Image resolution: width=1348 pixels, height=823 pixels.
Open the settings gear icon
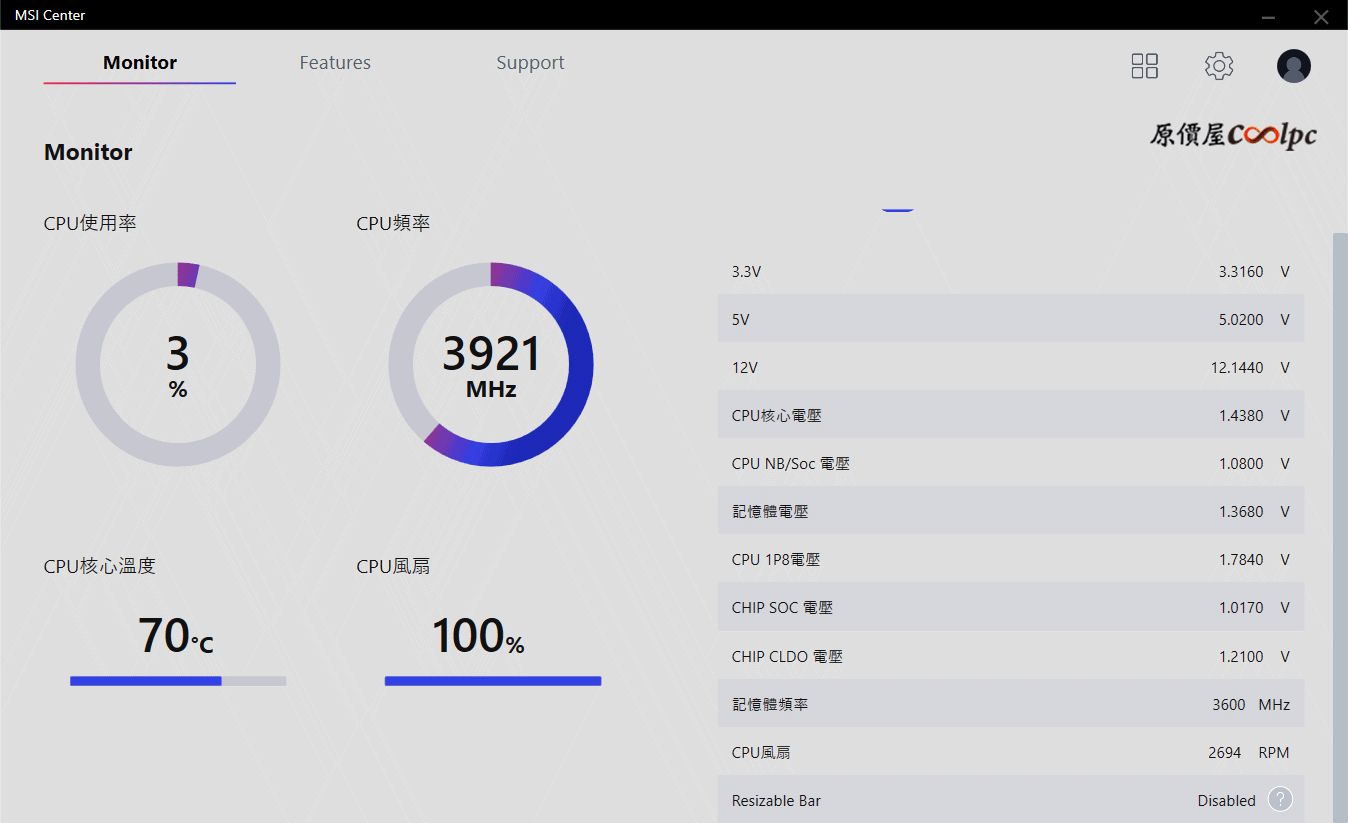[x=1218, y=66]
